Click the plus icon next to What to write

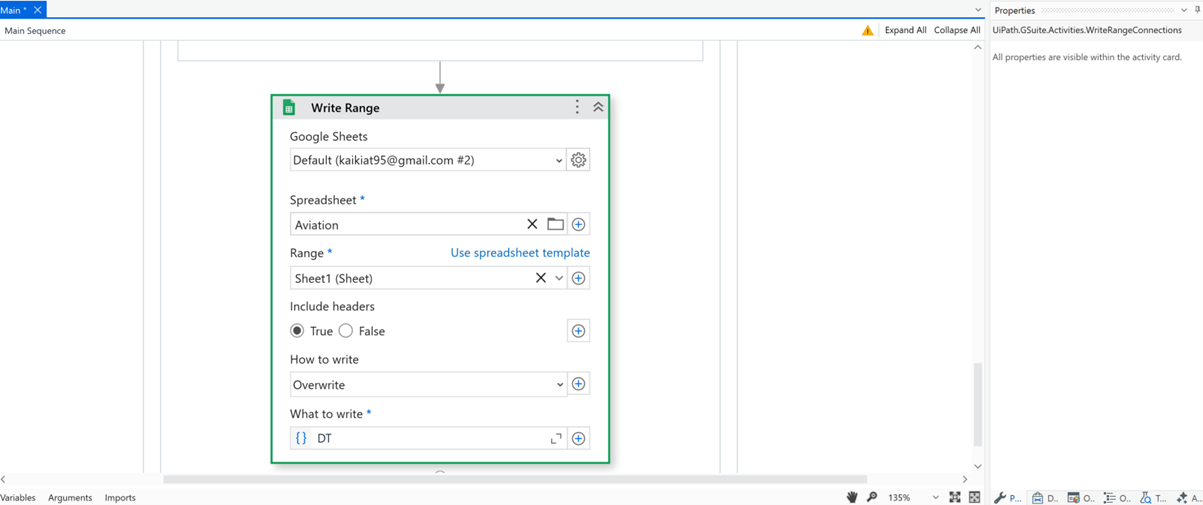click(x=578, y=438)
